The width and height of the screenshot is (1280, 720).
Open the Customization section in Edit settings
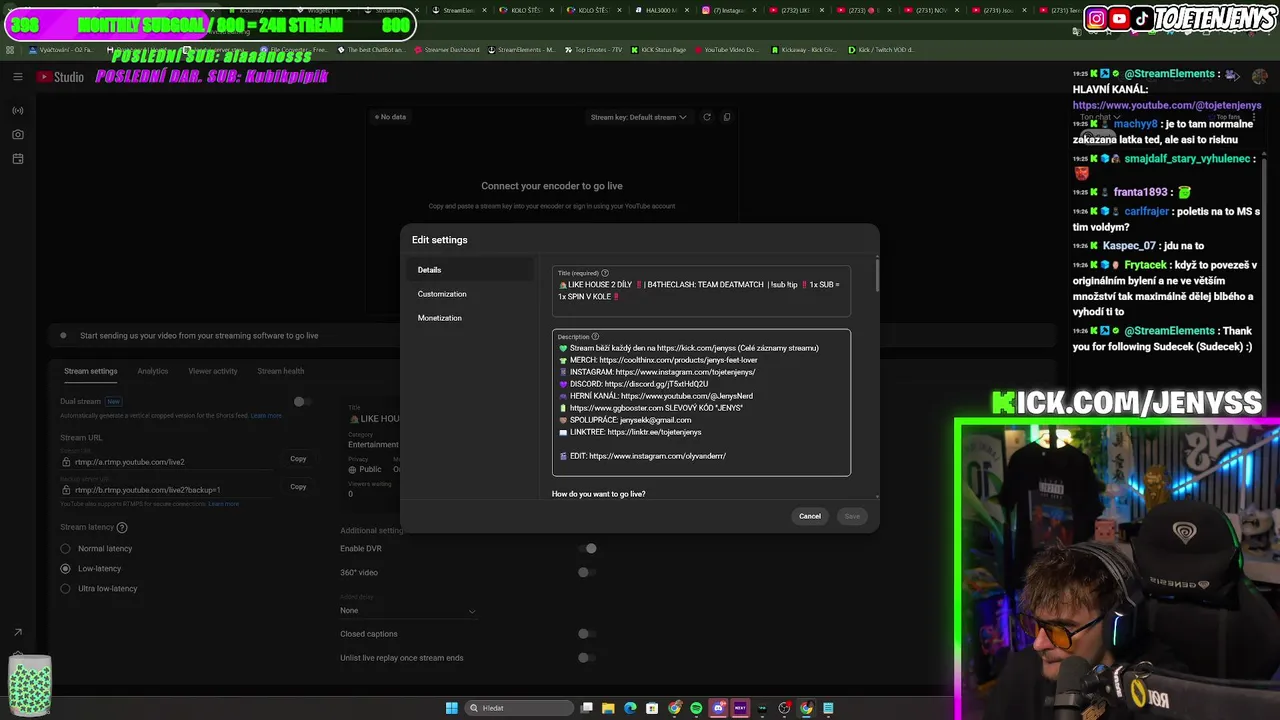click(x=470, y=294)
